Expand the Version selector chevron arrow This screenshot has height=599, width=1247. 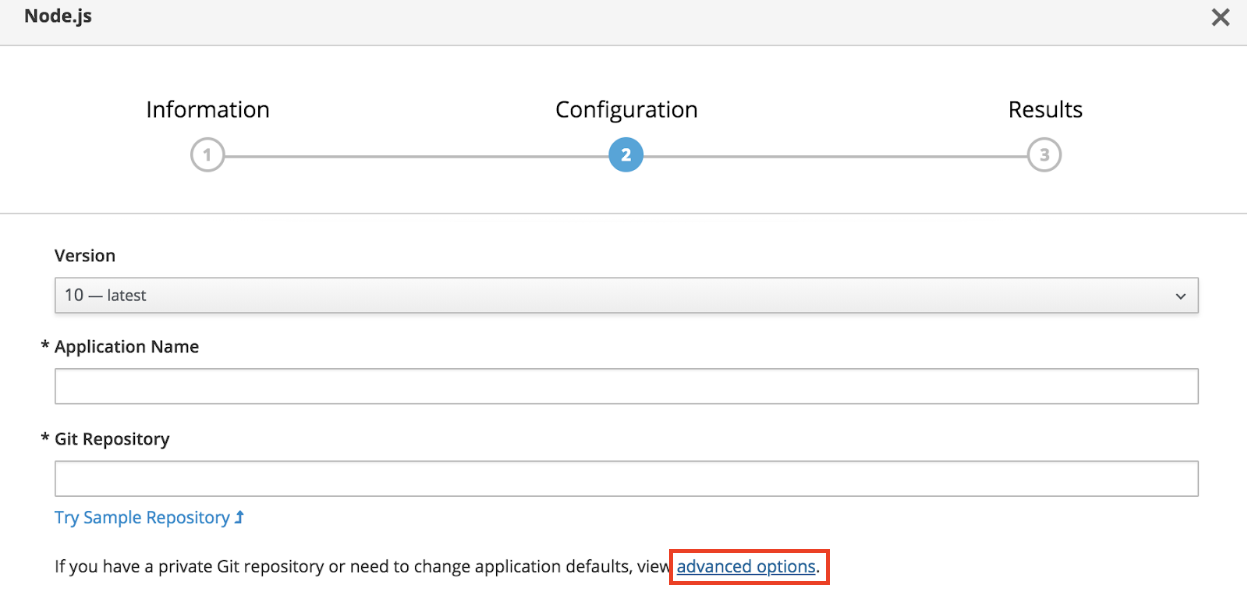(x=1181, y=296)
